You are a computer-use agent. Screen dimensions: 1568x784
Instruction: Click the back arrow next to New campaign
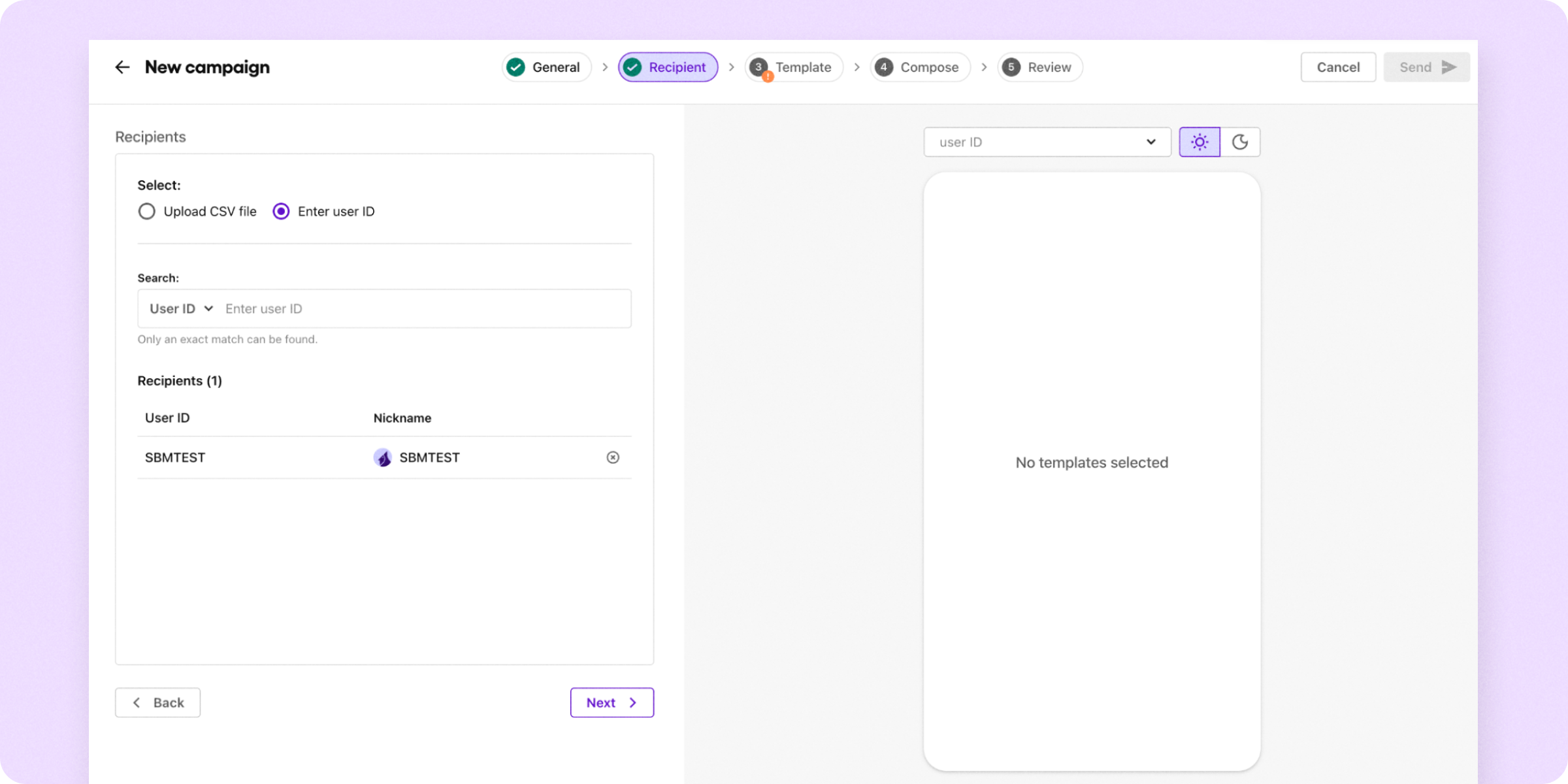[122, 67]
